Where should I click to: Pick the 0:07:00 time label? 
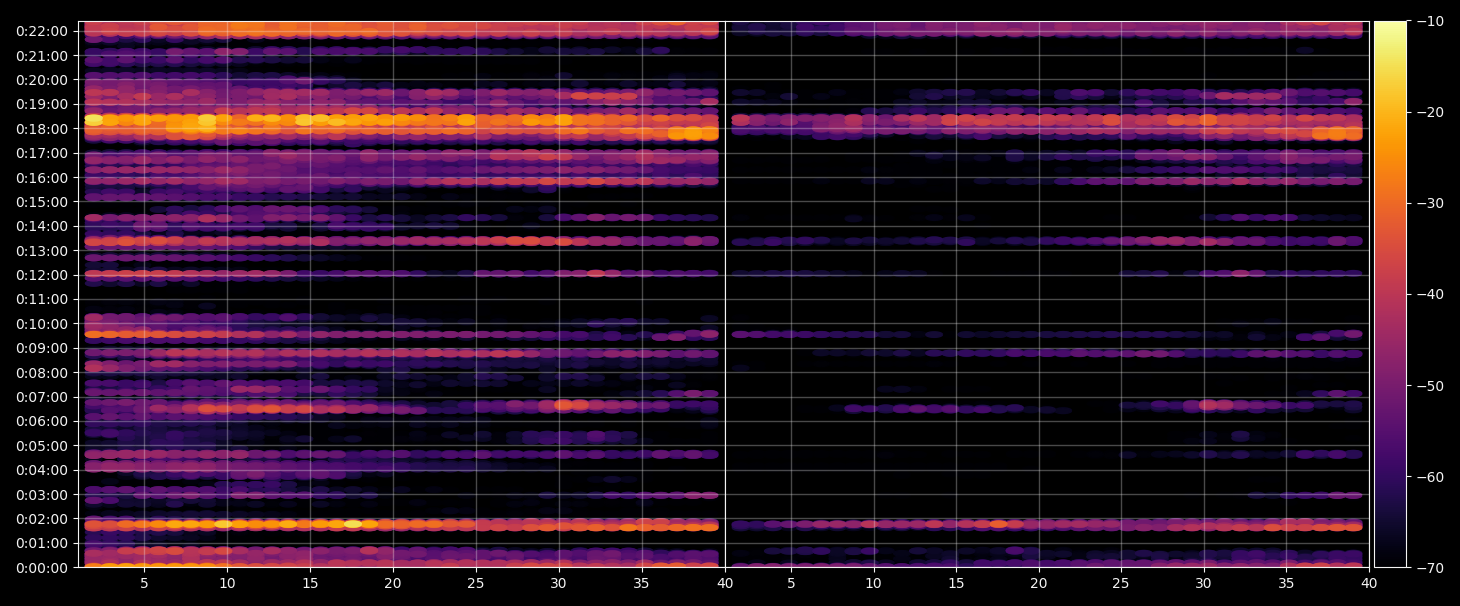(x=42, y=397)
